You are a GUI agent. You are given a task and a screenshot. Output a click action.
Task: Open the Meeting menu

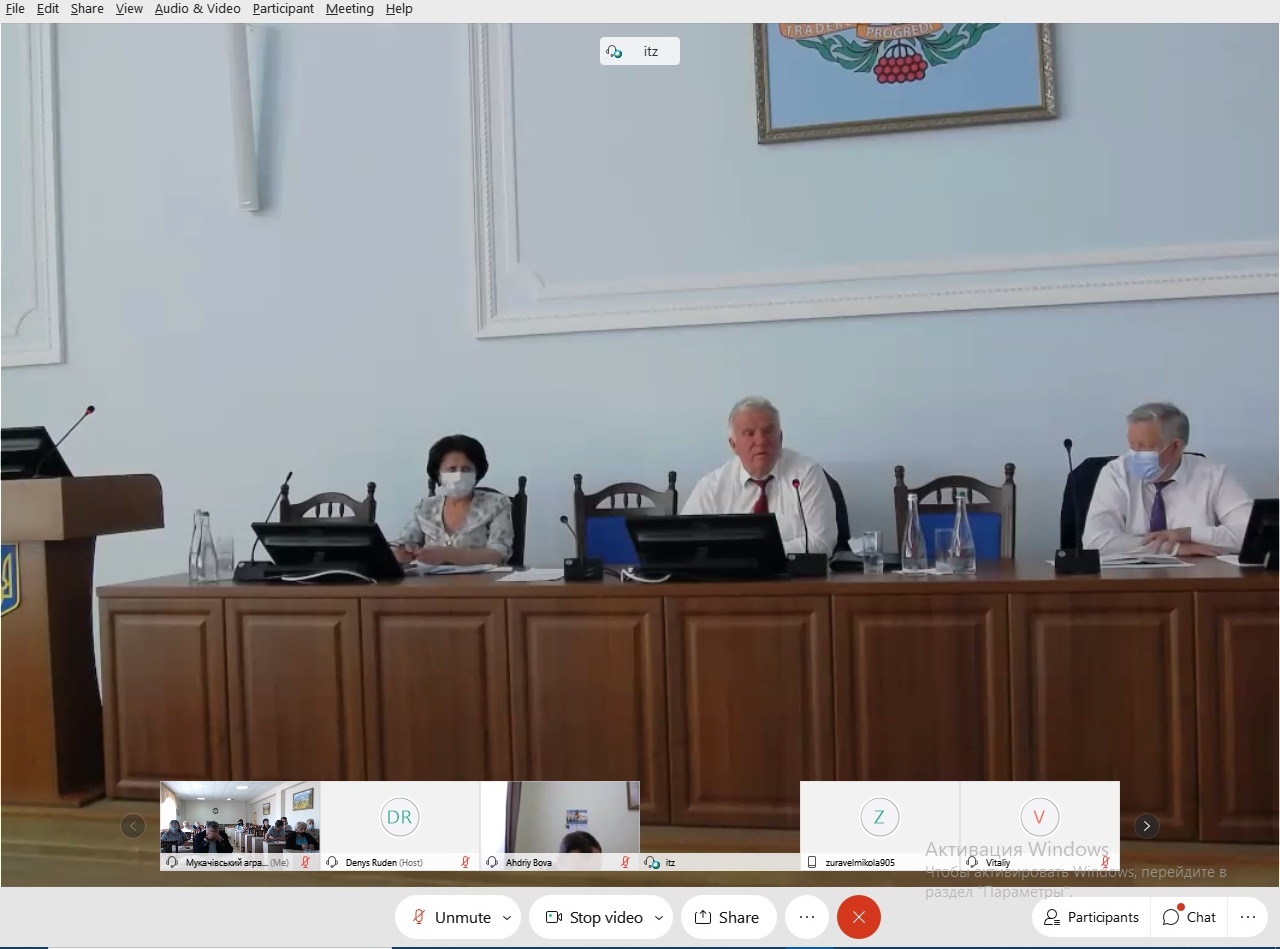click(x=349, y=8)
